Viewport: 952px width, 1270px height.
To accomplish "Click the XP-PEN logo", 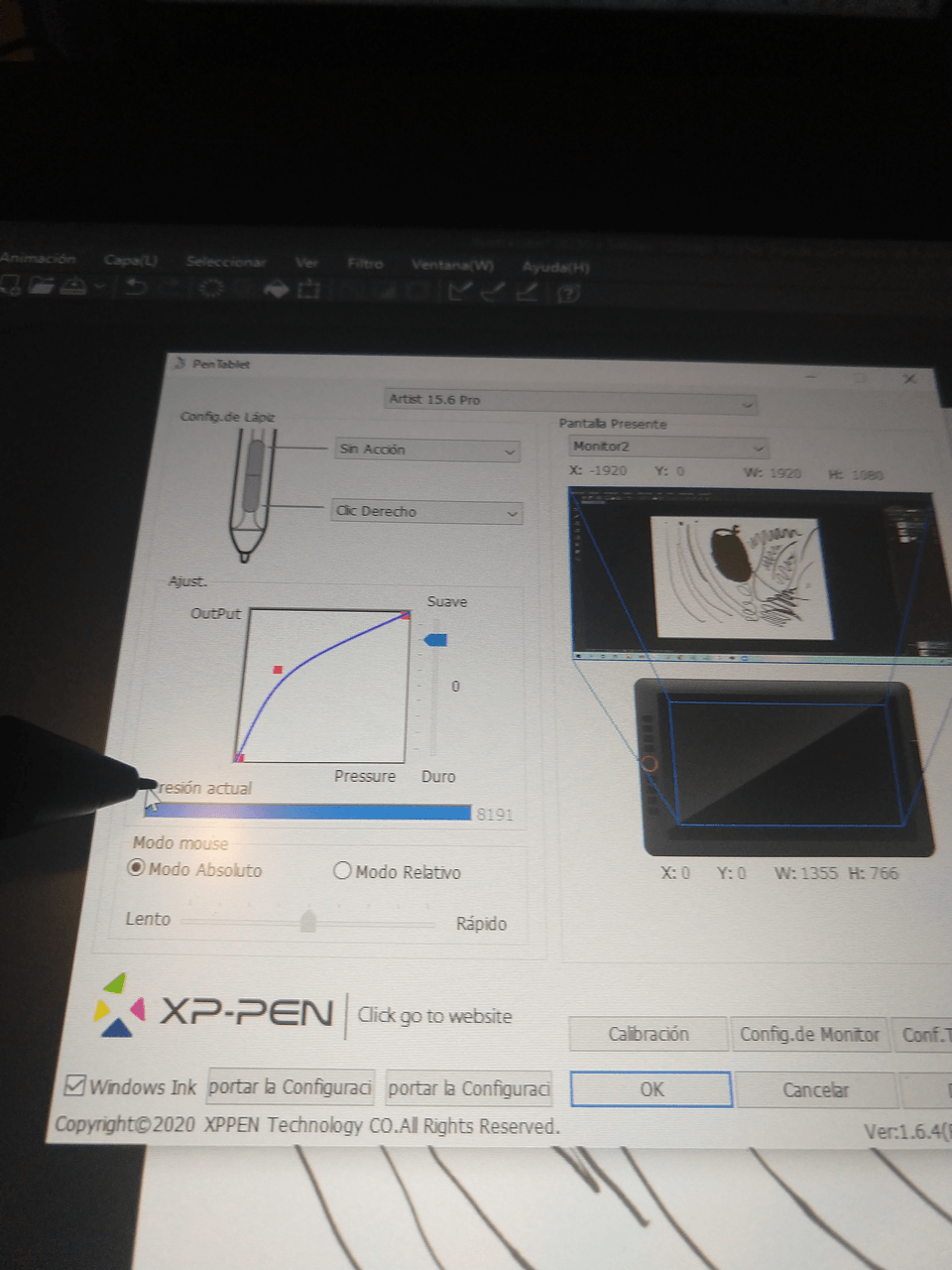I will [x=214, y=1007].
